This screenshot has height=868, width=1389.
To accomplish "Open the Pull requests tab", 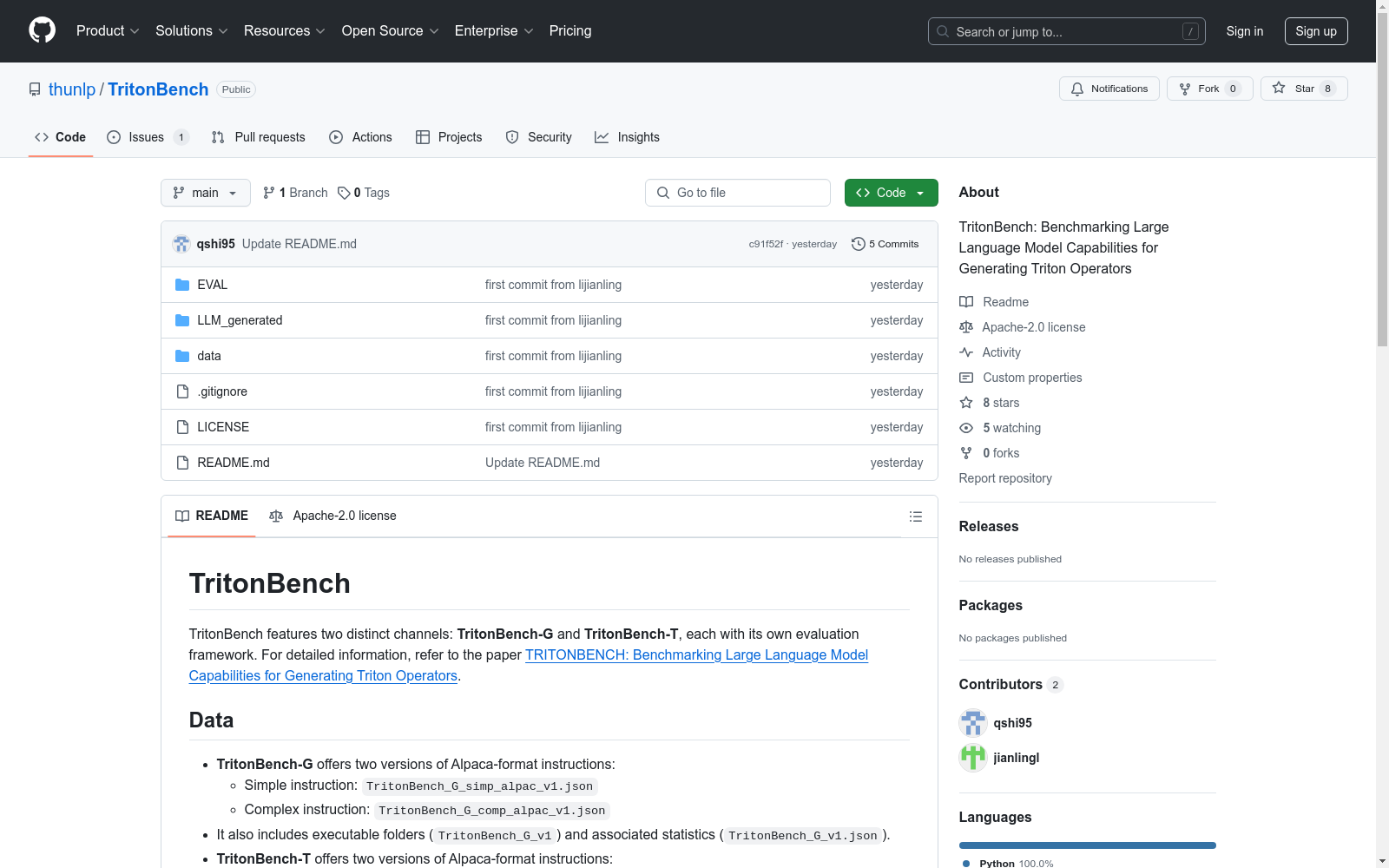I will (259, 137).
